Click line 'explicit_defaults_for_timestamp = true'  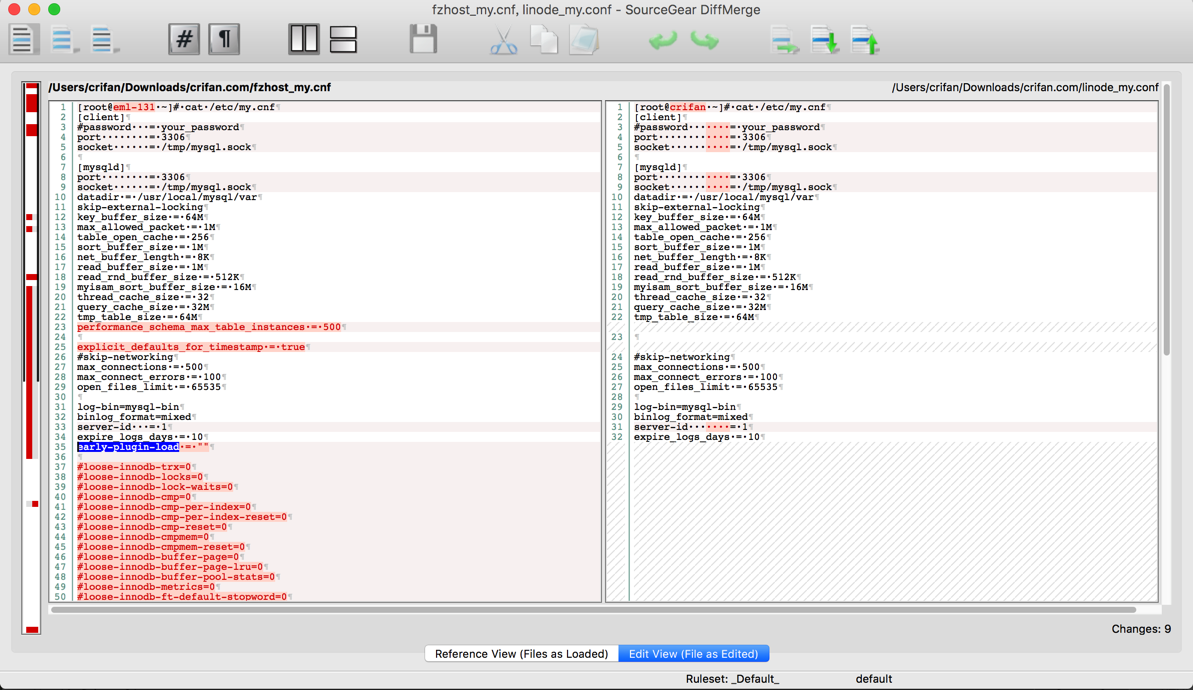coord(191,347)
